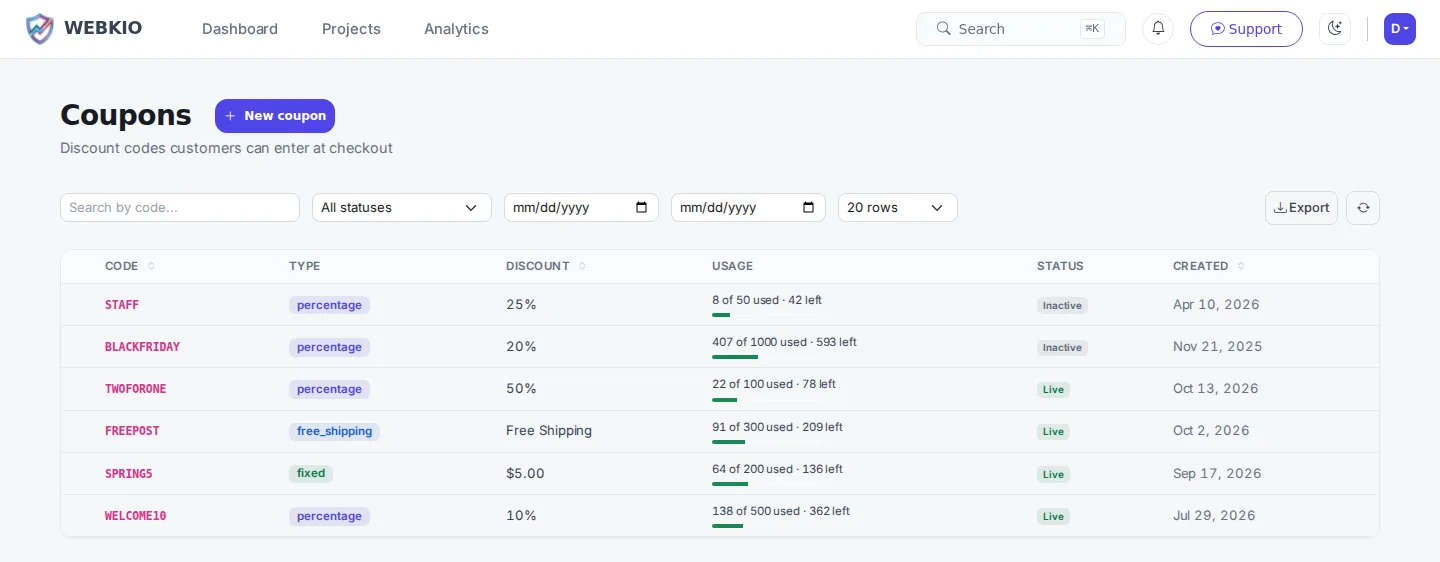Screen dimensions: 1440x562
Task: Click the WEBKIO brand name
Action: pyautogui.click(x=103, y=28)
